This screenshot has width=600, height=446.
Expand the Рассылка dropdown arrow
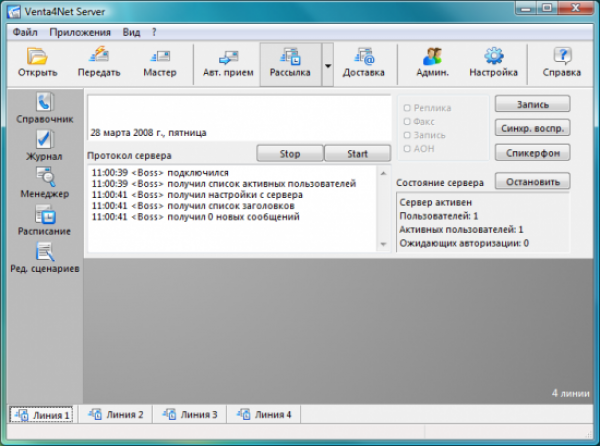tap(328, 65)
